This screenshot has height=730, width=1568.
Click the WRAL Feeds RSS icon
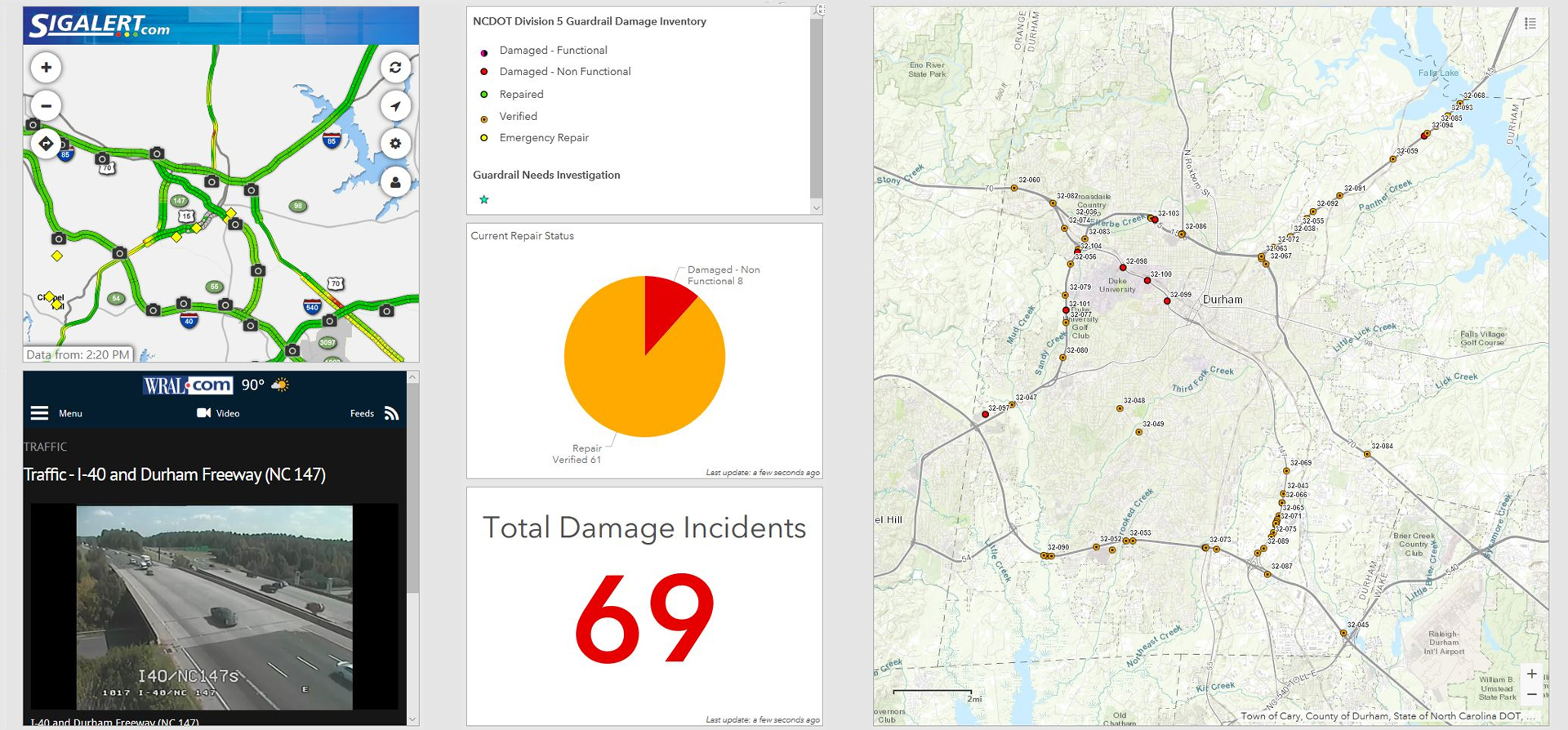click(392, 413)
